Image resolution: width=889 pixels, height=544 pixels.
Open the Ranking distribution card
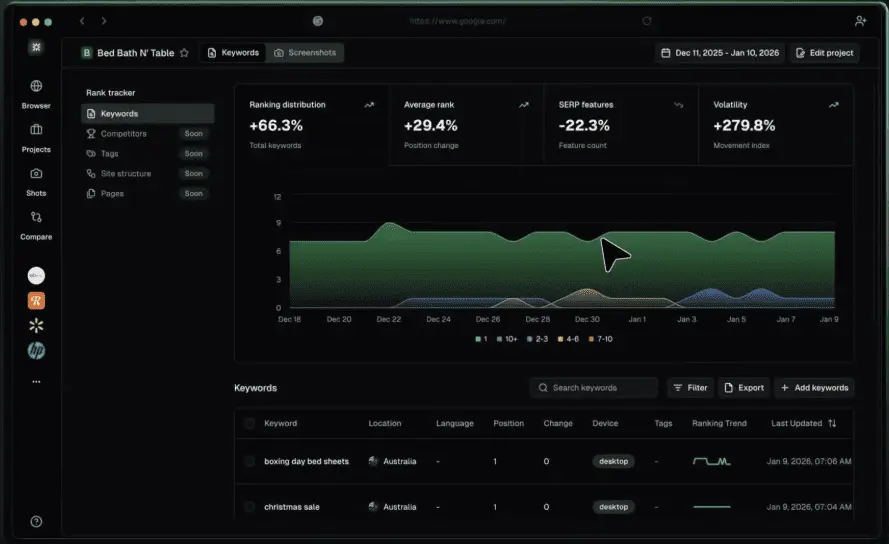coord(312,125)
